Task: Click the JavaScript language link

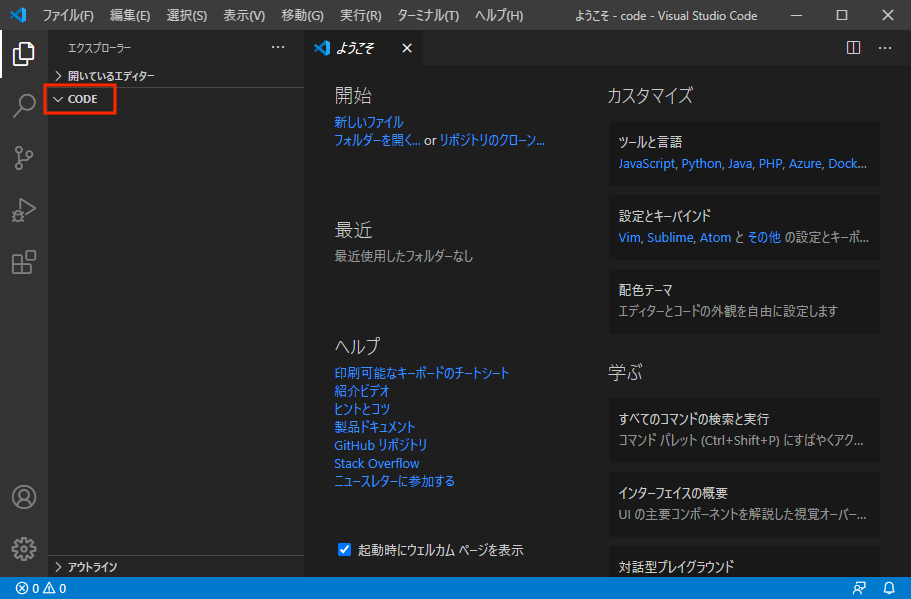Action: point(647,164)
